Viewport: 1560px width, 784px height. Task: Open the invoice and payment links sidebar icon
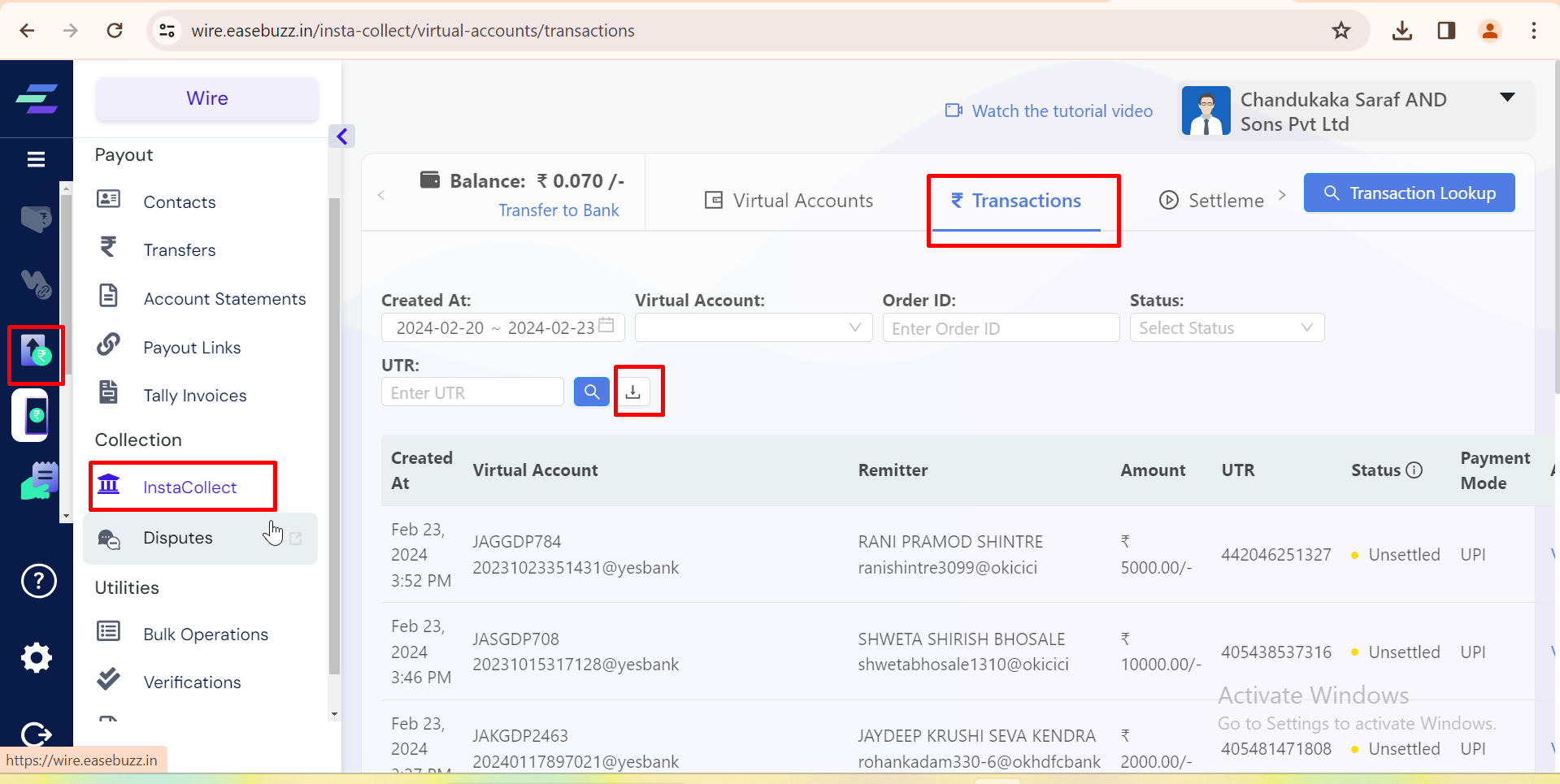click(x=40, y=481)
